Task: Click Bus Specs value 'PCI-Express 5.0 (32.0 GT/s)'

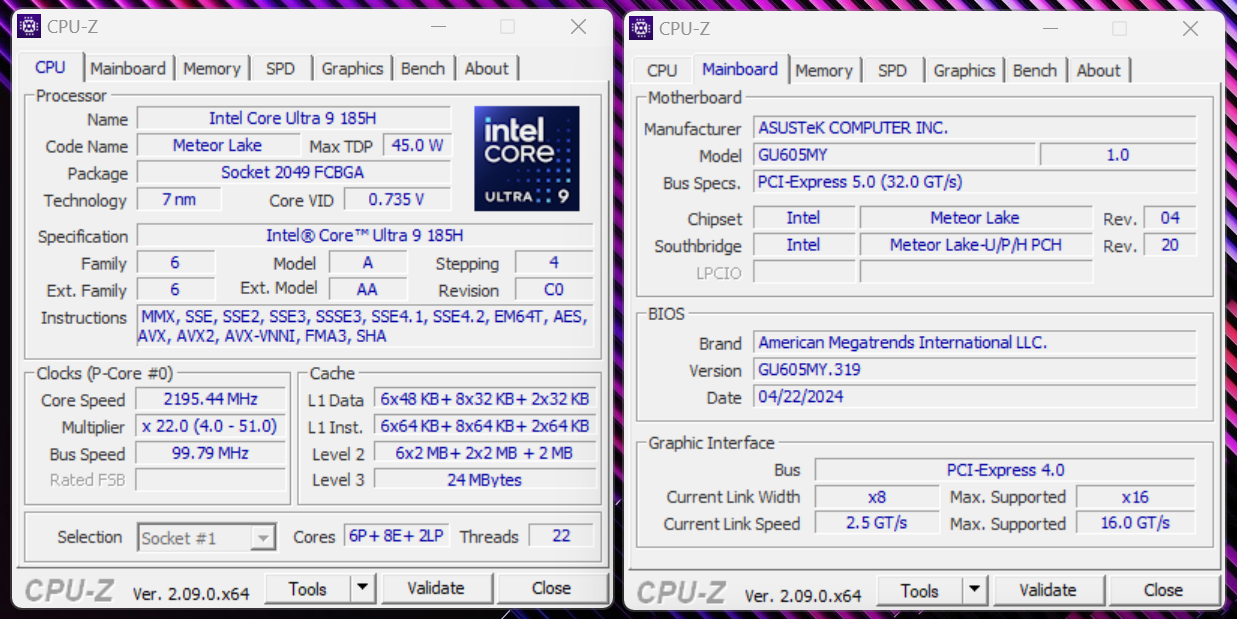Action: click(x=974, y=182)
